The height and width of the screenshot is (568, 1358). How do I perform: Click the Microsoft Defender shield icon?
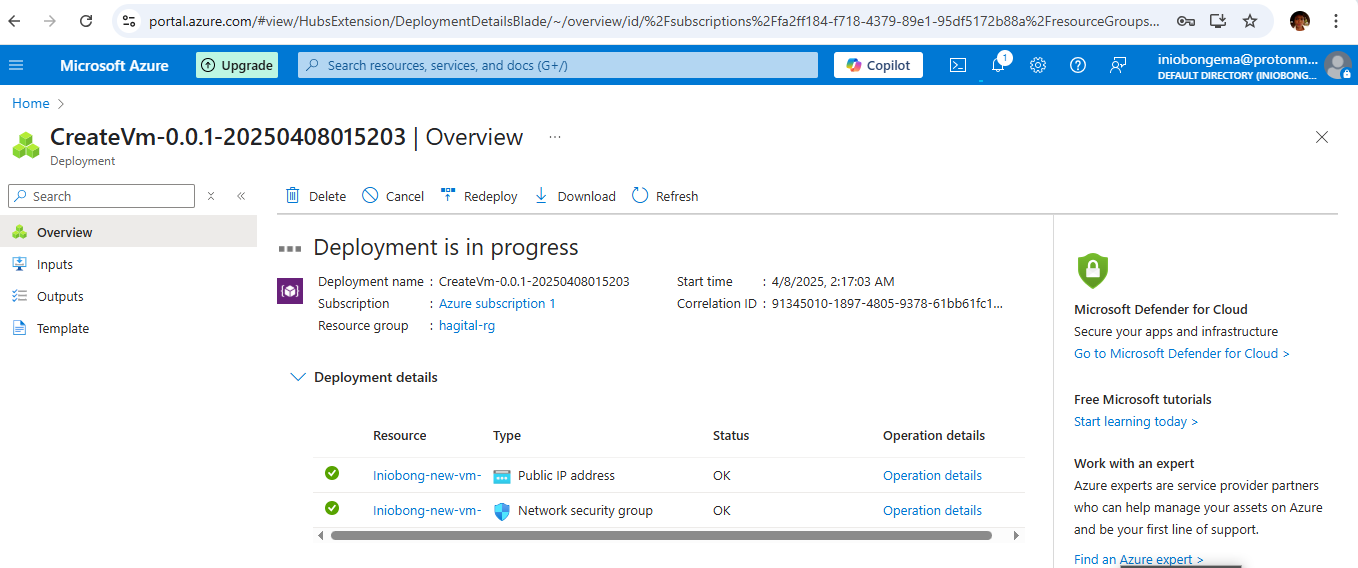[1092, 270]
